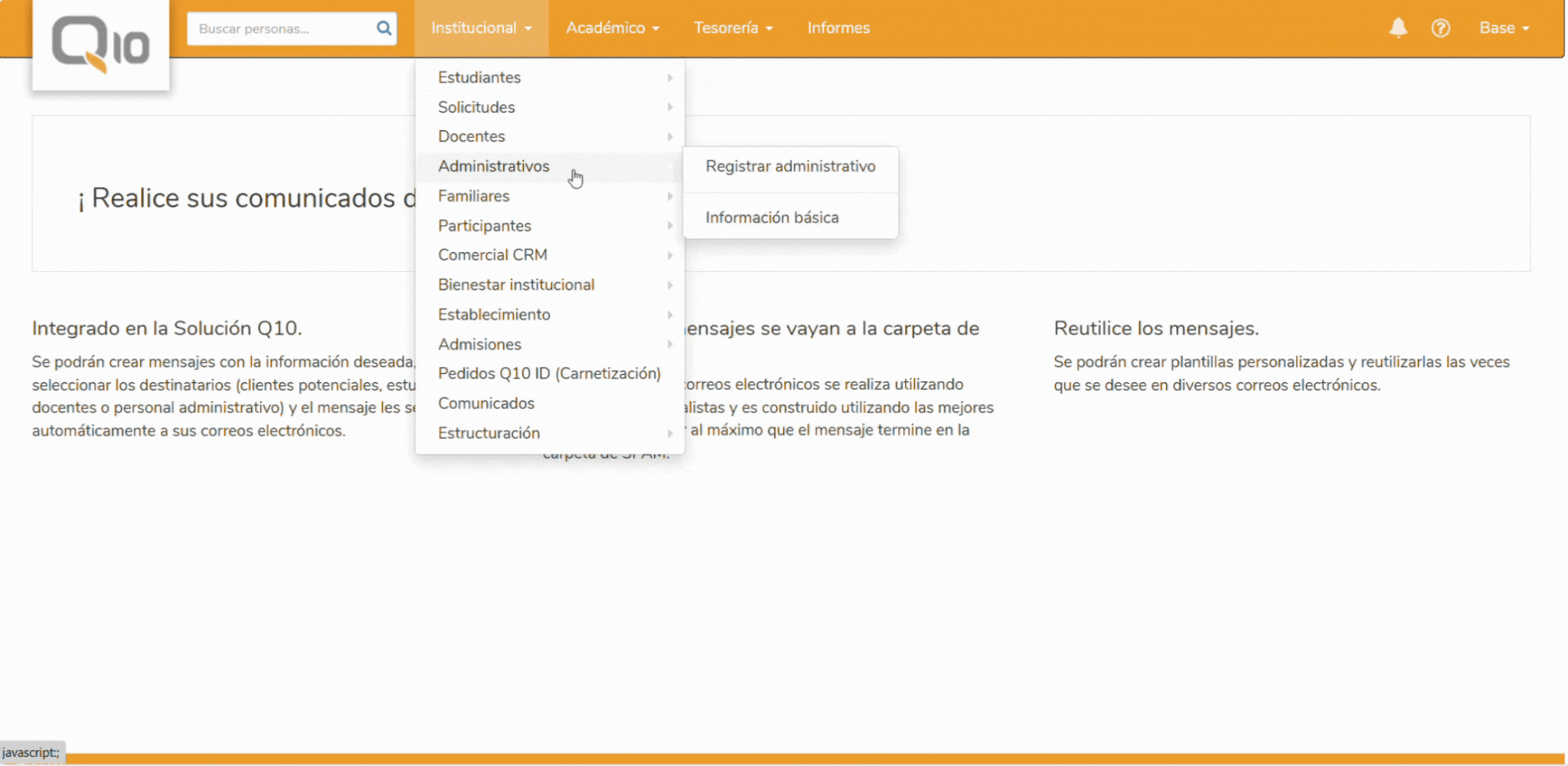Image resolution: width=1568 pixels, height=766 pixels.
Task: Expand the Bienestar institucional submenu
Action: 516,285
